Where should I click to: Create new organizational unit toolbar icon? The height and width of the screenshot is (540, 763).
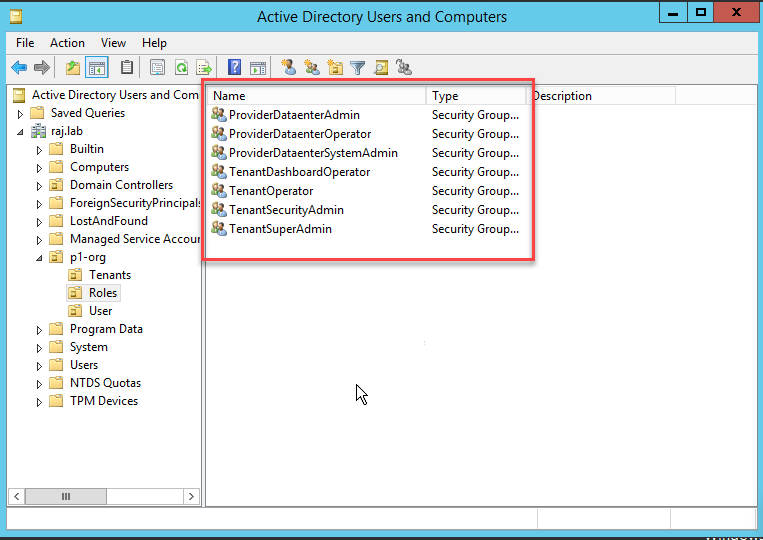(335, 67)
